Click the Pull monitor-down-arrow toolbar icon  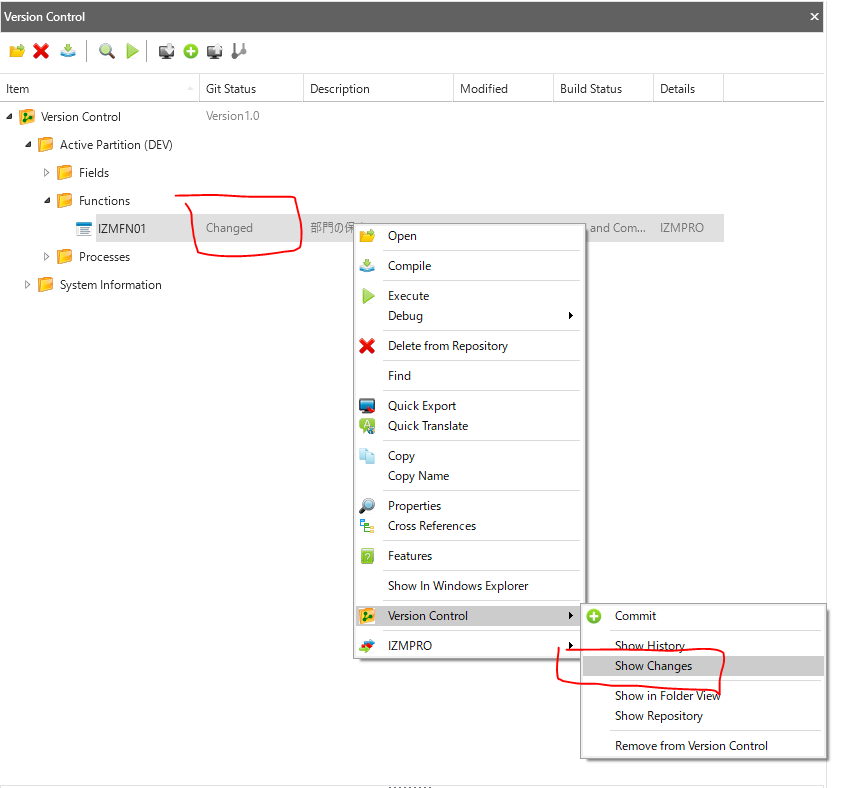tap(166, 52)
